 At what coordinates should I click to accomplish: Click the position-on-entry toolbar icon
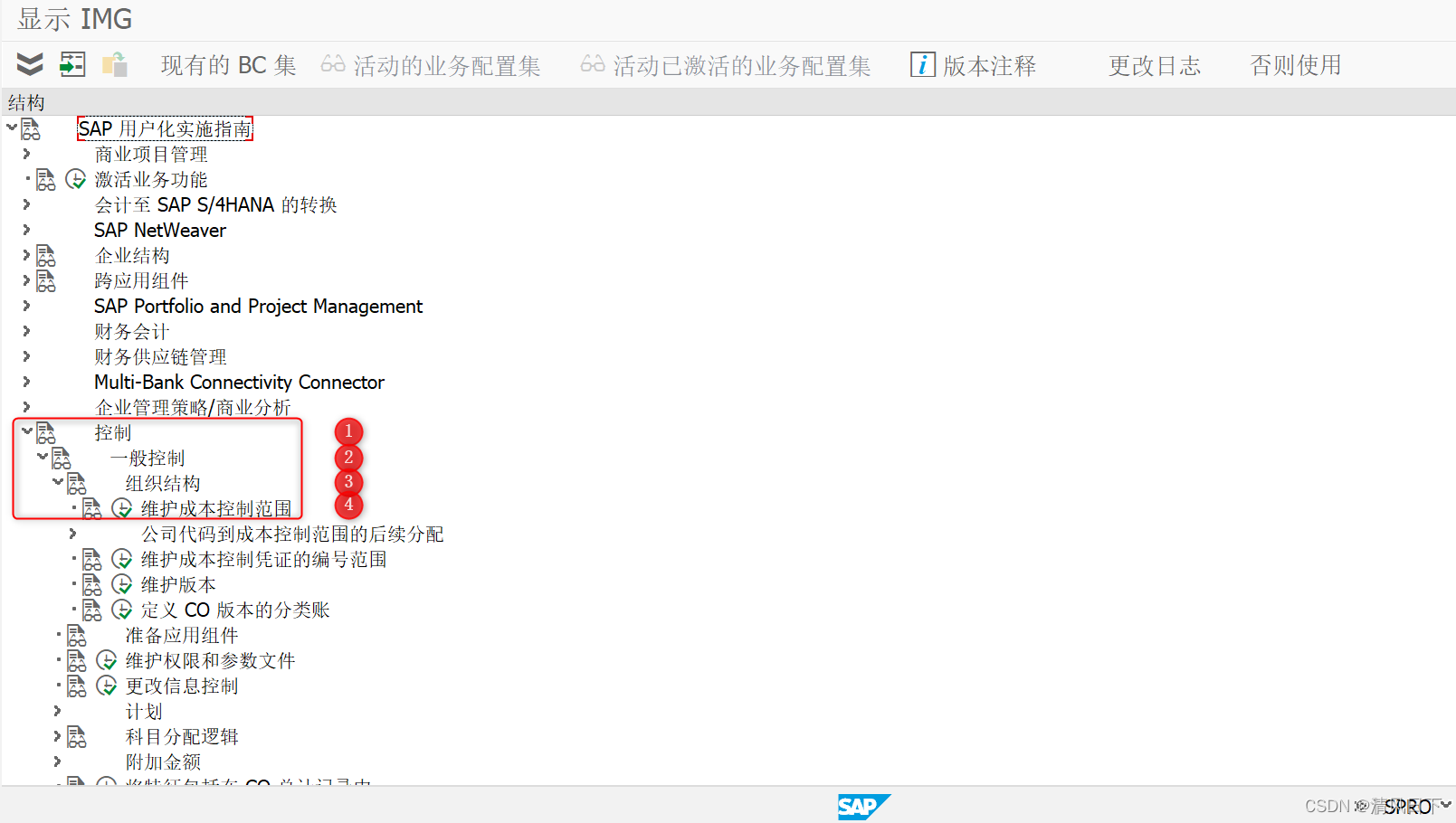[72, 64]
